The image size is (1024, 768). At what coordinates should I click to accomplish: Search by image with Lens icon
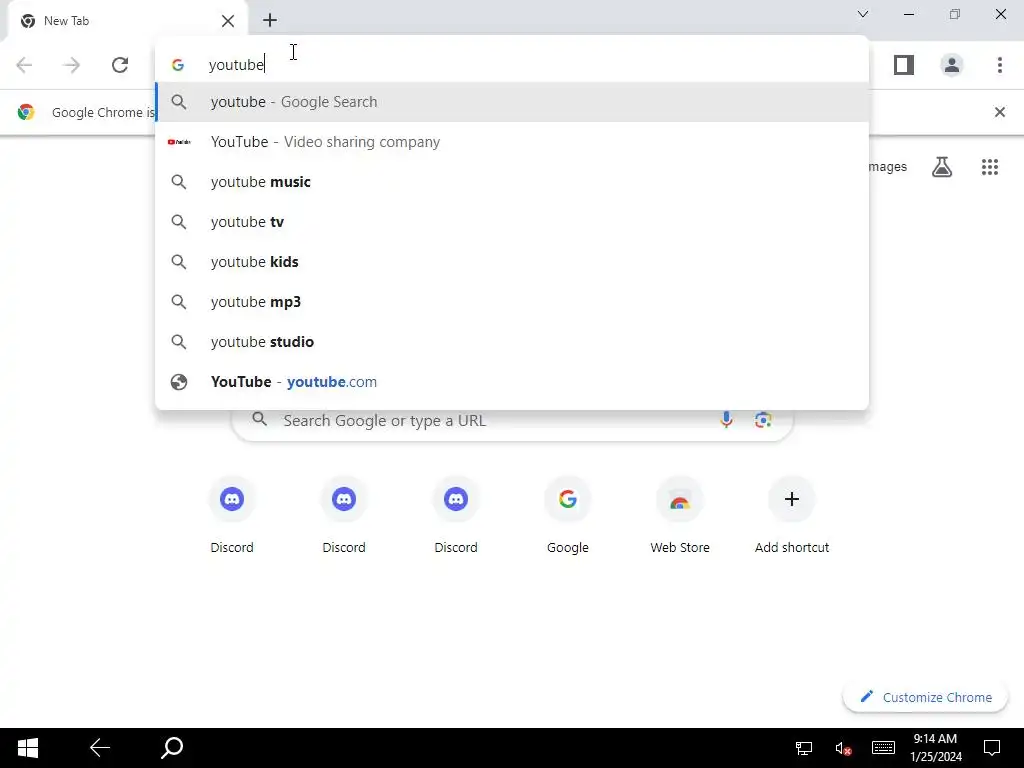pyautogui.click(x=763, y=420)
